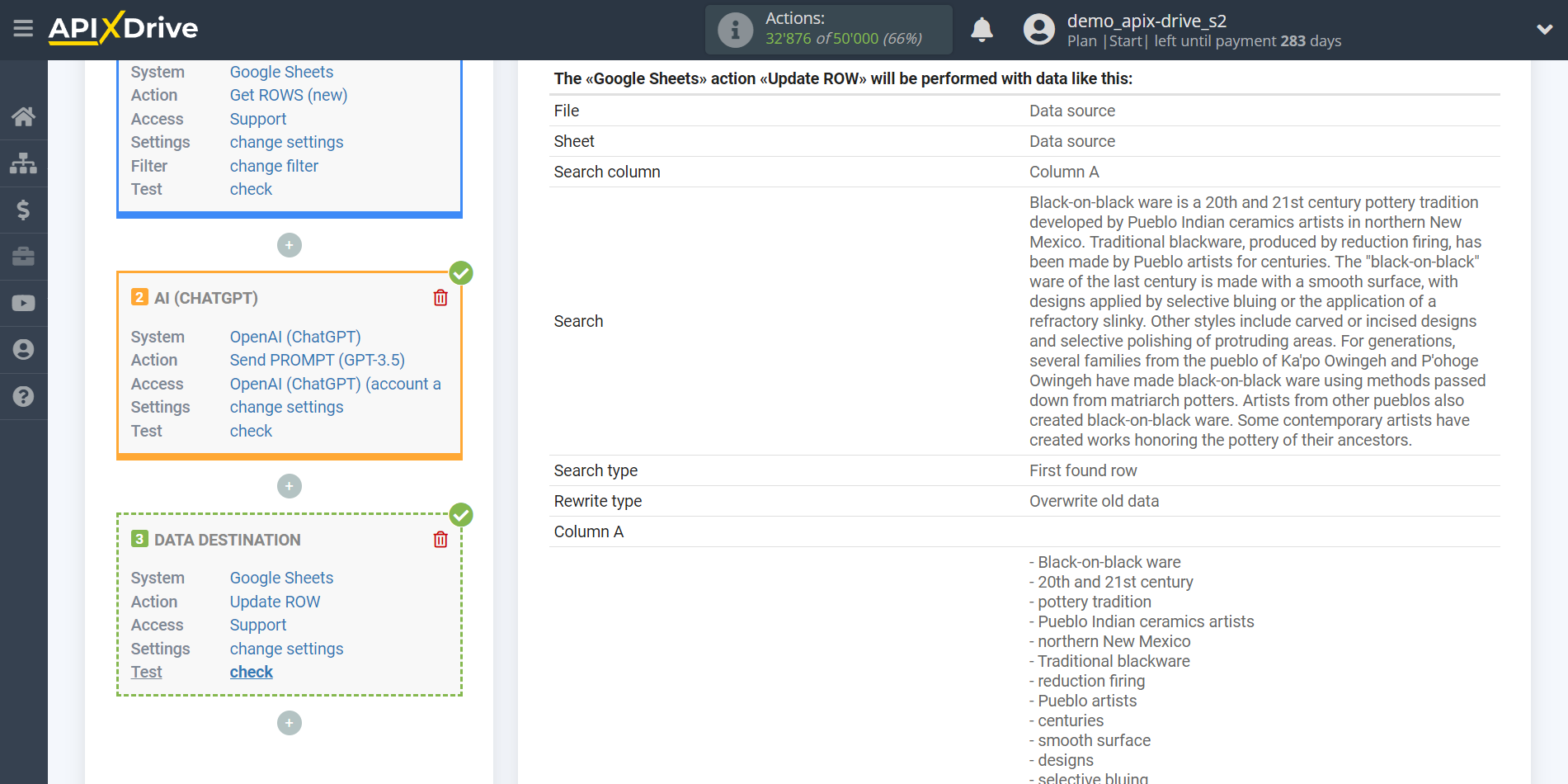Open the OpenAI (ChatGPT) system link

pyautogui.click(x=295, y=337)
